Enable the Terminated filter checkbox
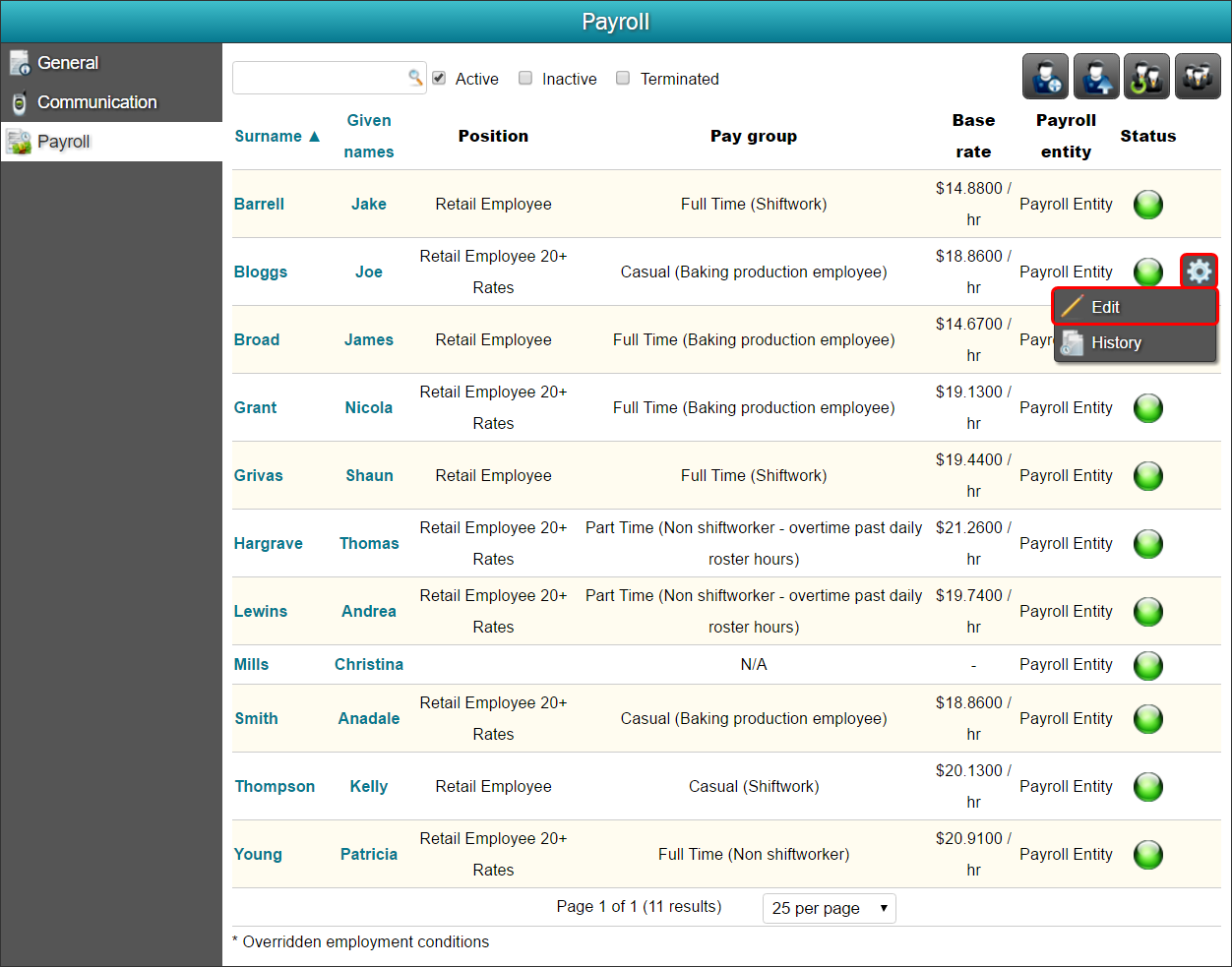The width and height of the screenshot is (1232, 967). [623, 78]
